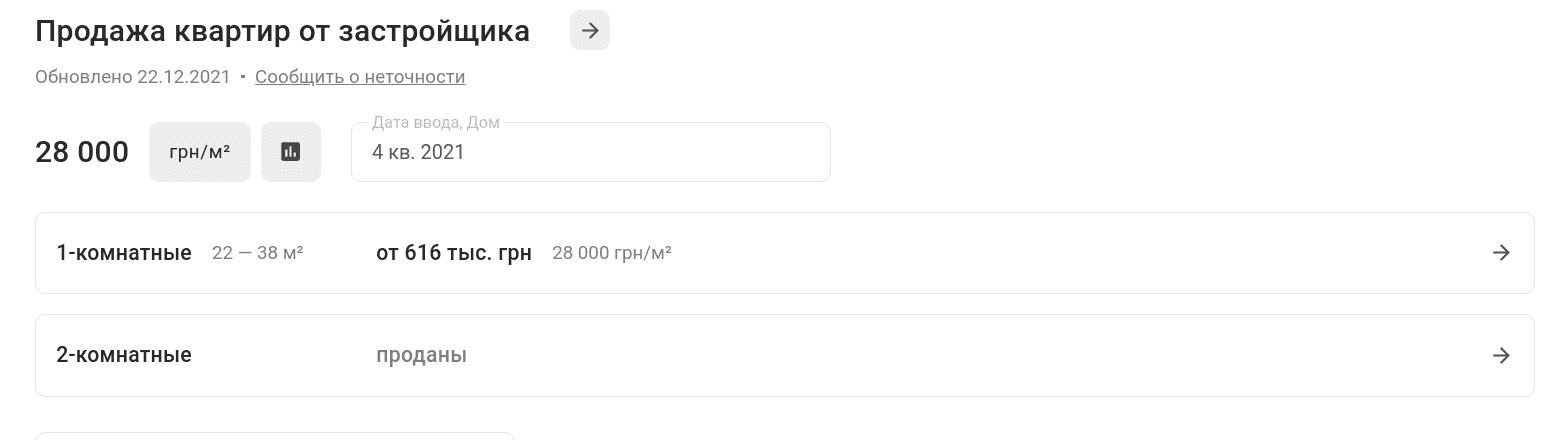Viewport: 1563px width, 440px height.
Task: Click the Дата ввода, Дом field label
Action: pos(435,123)
